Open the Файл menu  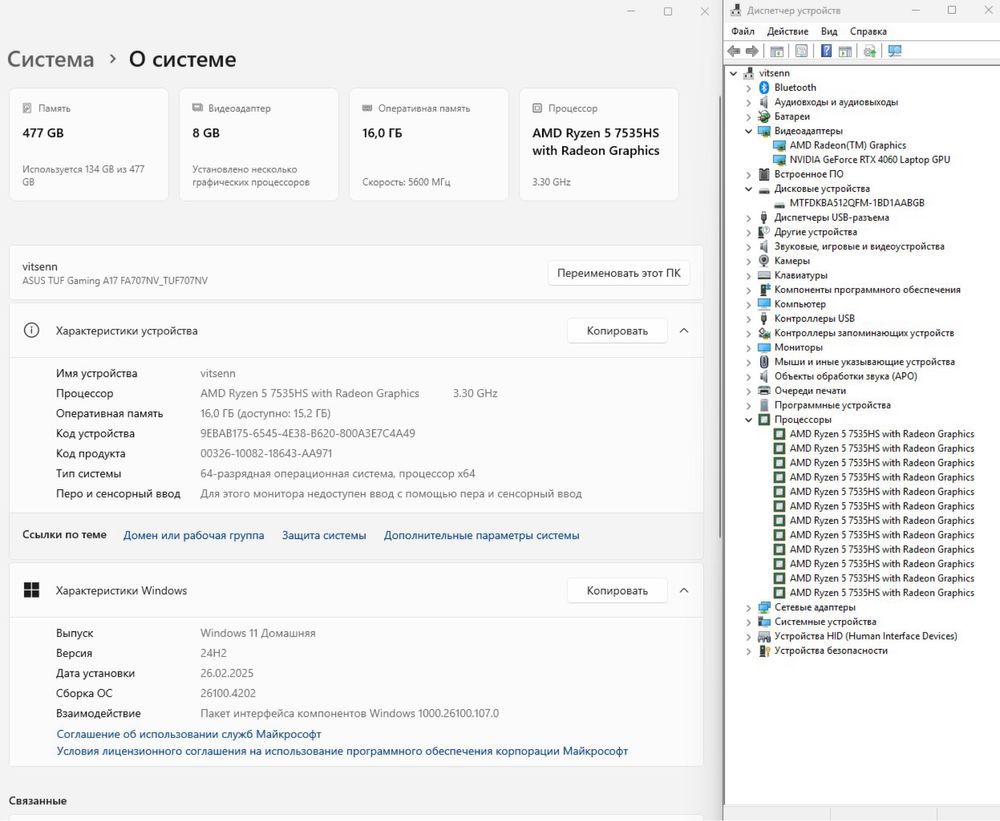click(x=743, y=31)
